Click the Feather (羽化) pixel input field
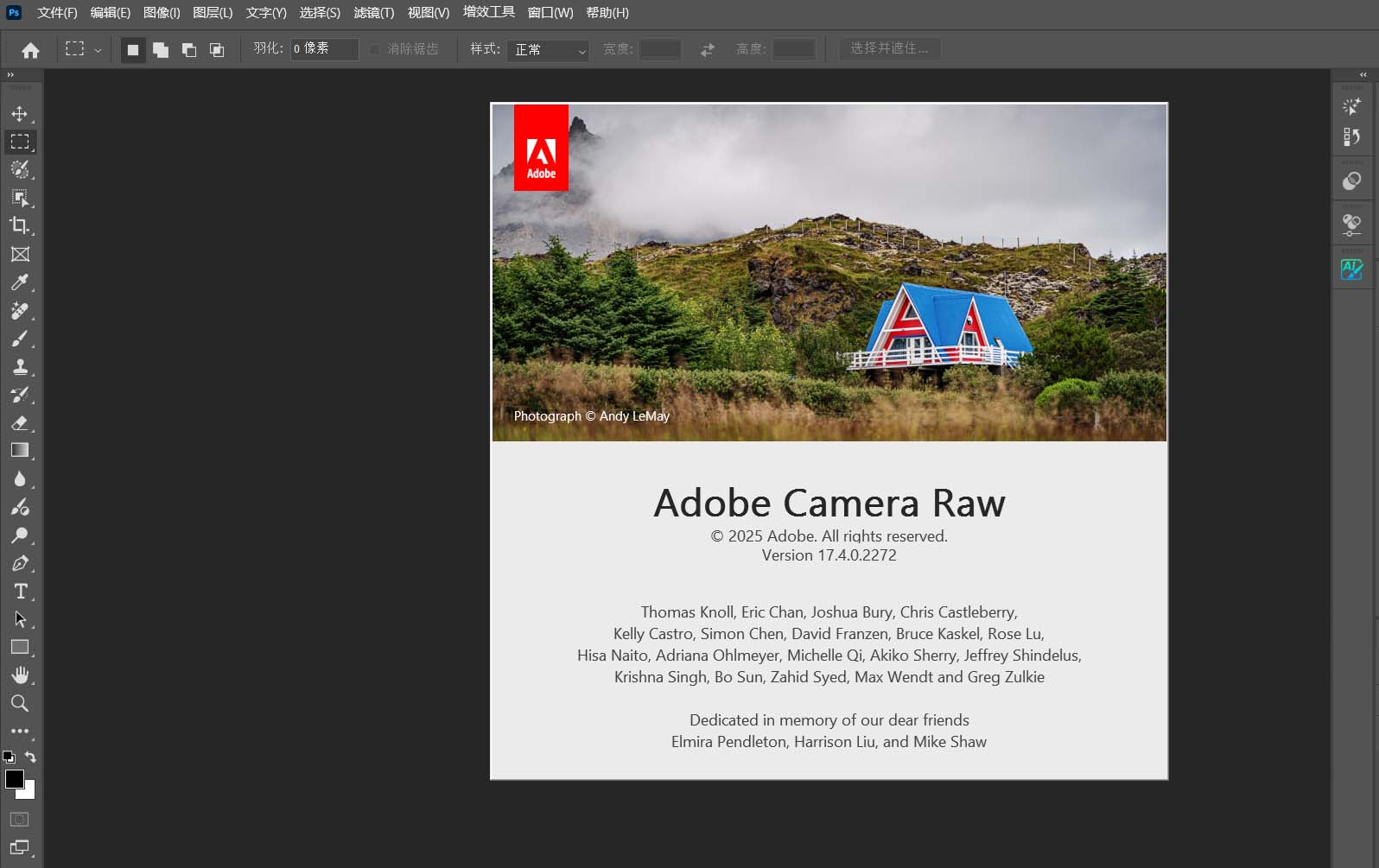1379x868 pixels. click(x=325, y=49)
